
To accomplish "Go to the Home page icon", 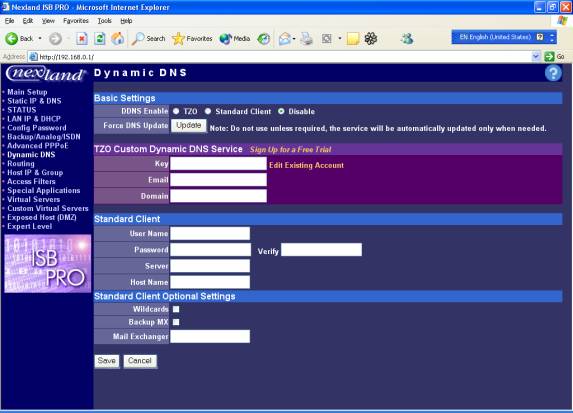I will coord(118,38).
